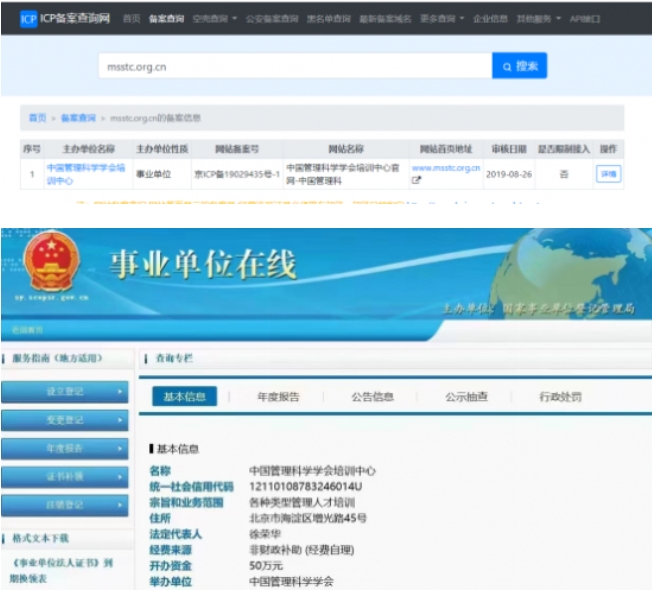This screenshot has width=652, height=591.
Task: Click the 京ICP备19029435号-1 record number cell
Action: 237,174
